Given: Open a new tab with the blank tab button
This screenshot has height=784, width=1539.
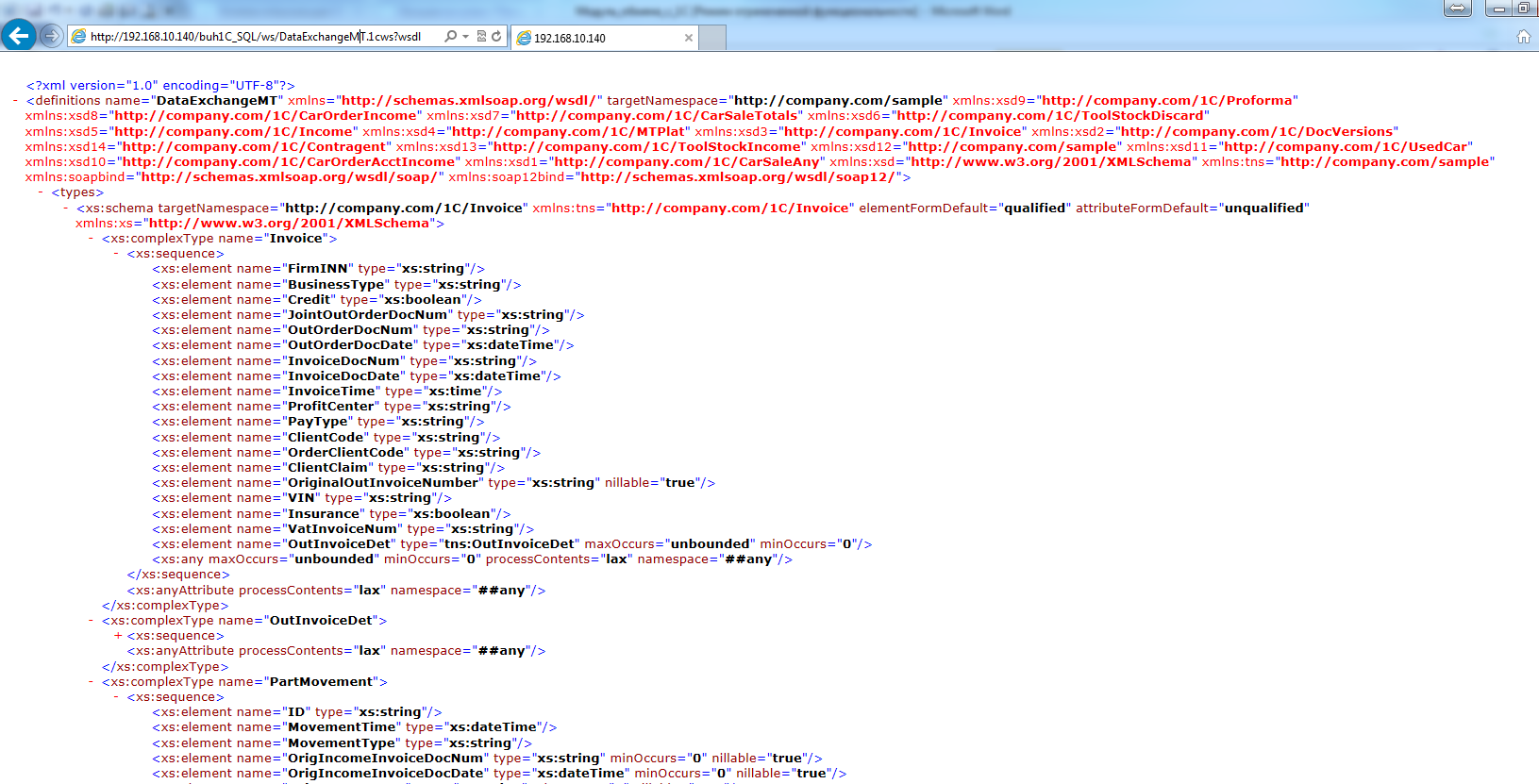Looking at the screenshot, I should pos(712,38).
